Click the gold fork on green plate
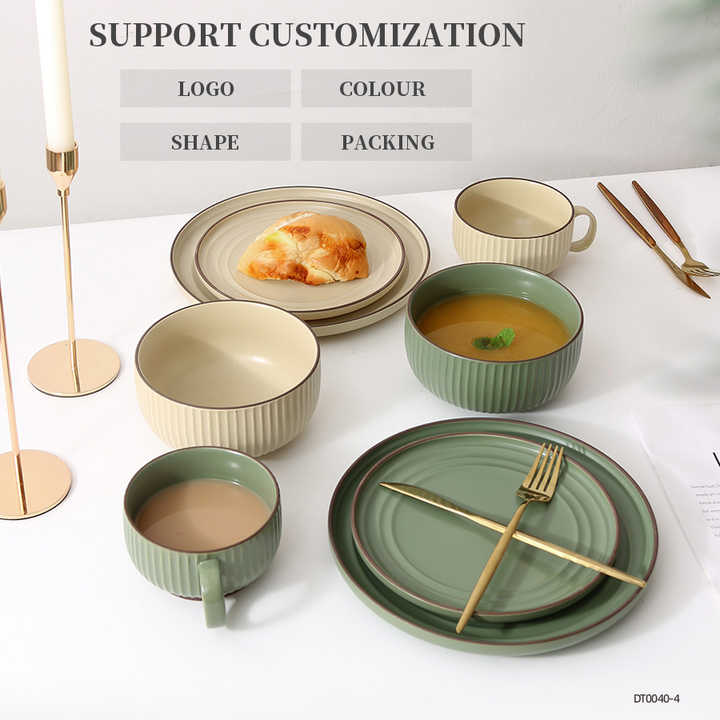 [x=510, y=536]
